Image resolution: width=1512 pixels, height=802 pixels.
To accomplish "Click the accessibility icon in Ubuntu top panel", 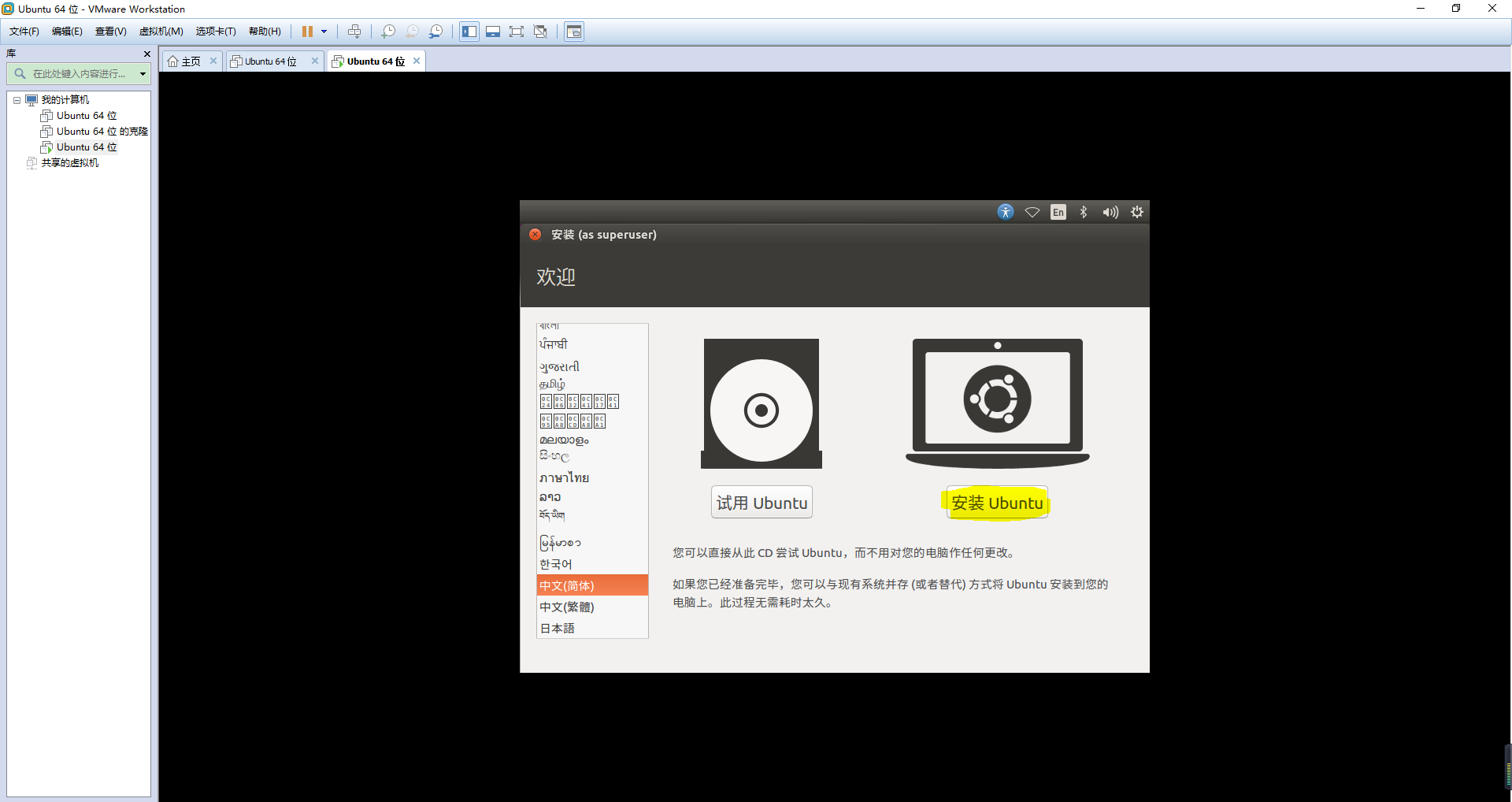I will 1006,212.
